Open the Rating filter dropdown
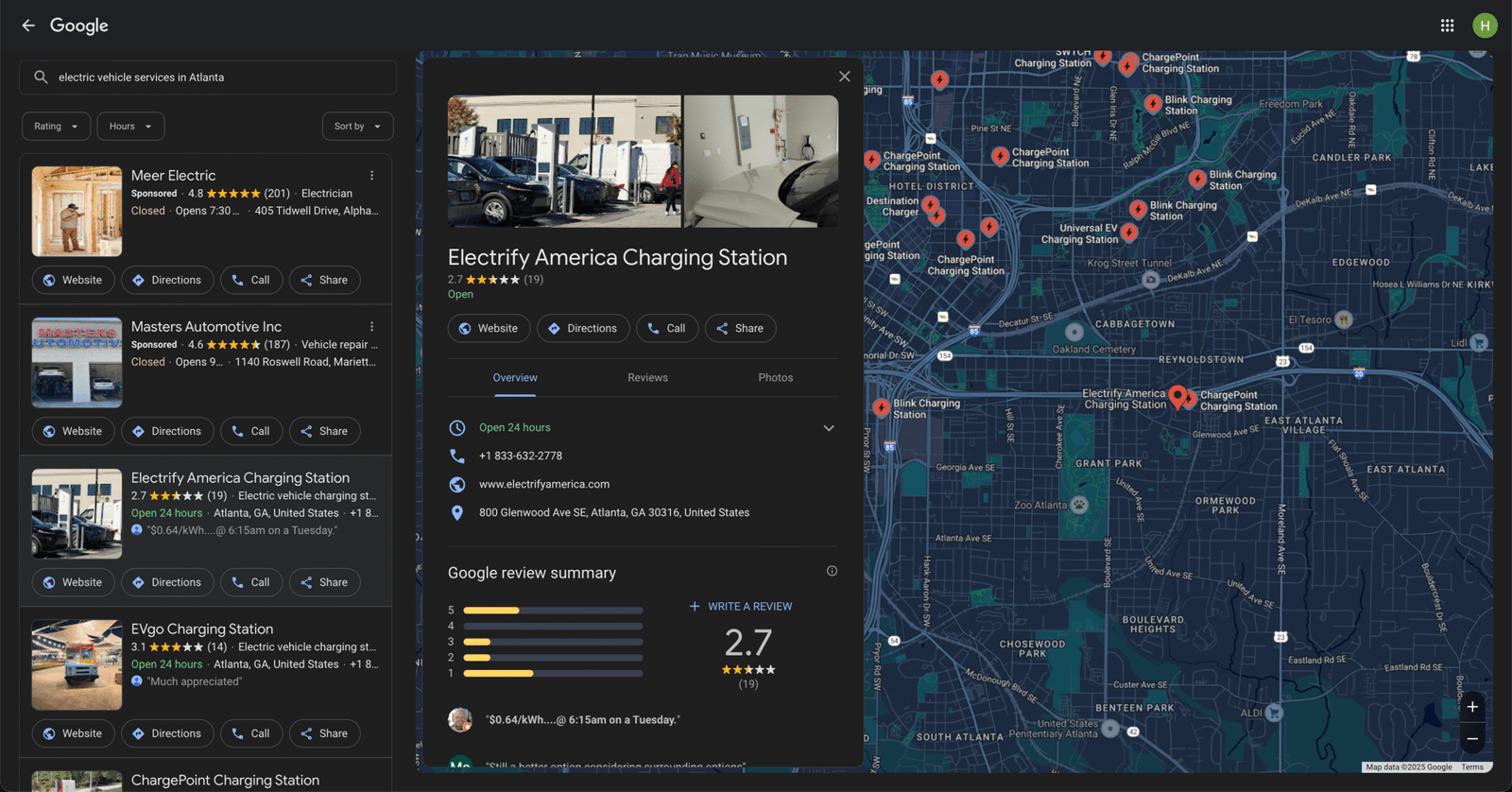This screenshot has height=792, width=1512. (57, 127)
